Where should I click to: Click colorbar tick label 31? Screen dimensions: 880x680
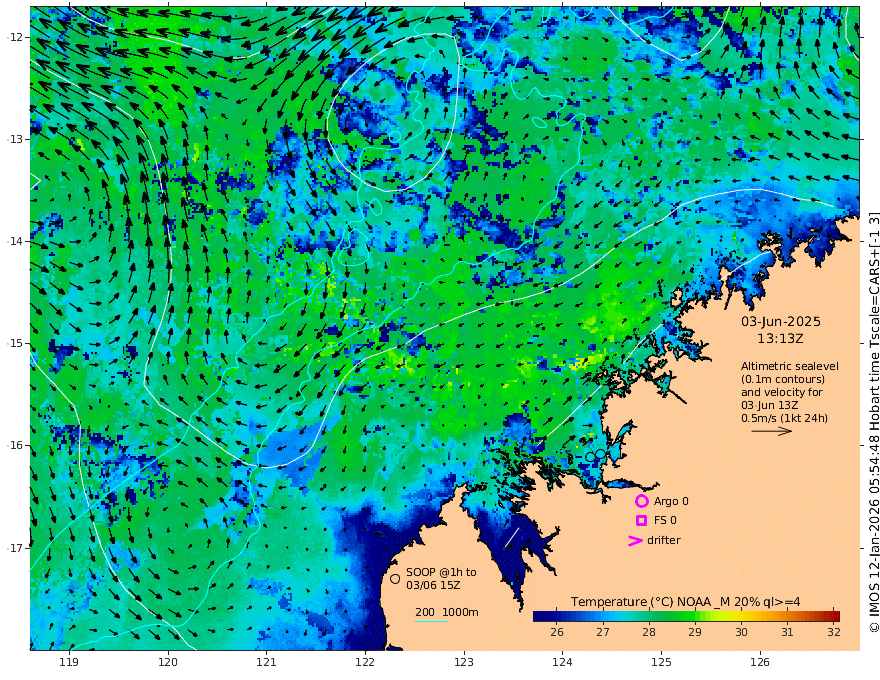[787, 632]
